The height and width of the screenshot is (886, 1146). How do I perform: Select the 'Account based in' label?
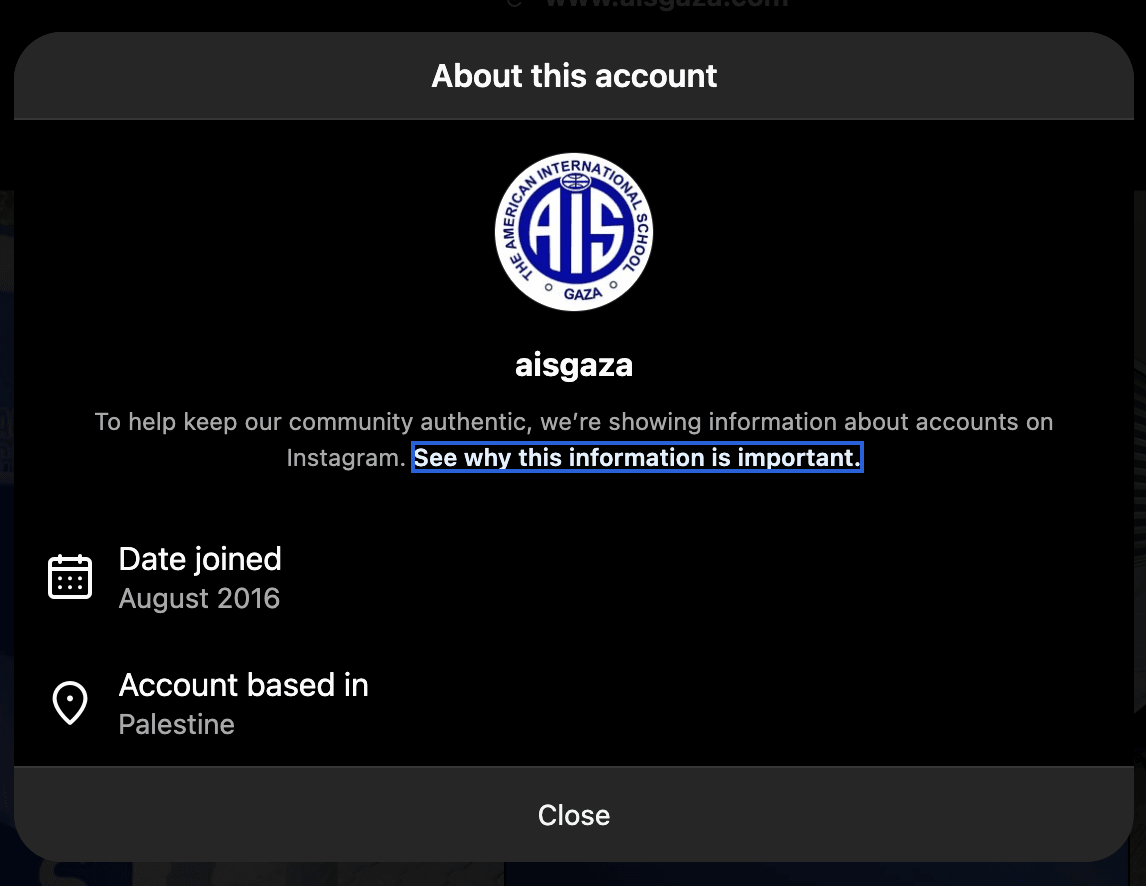pos(243,685)
